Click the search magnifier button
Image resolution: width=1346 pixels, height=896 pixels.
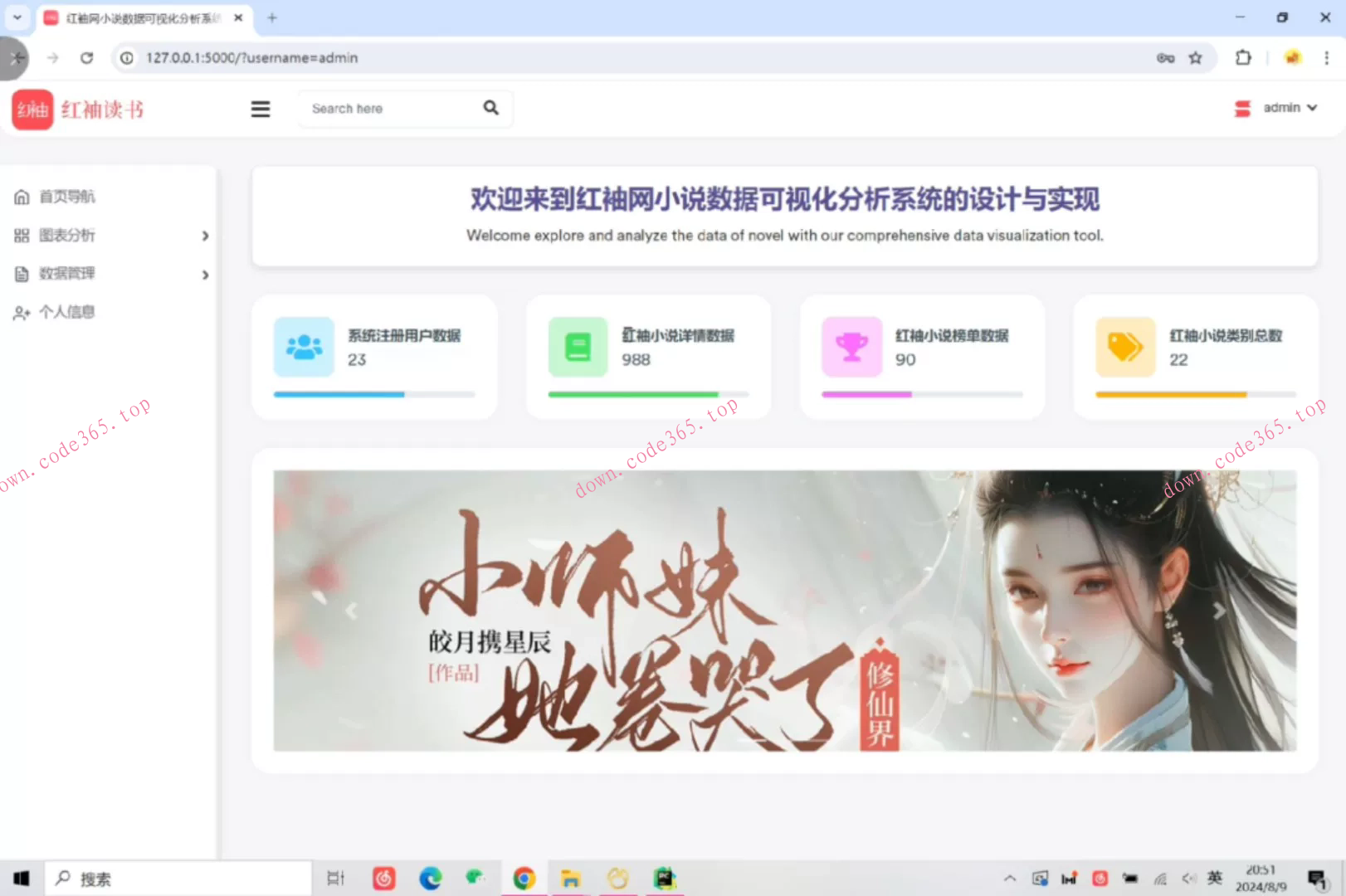[490, 108]
